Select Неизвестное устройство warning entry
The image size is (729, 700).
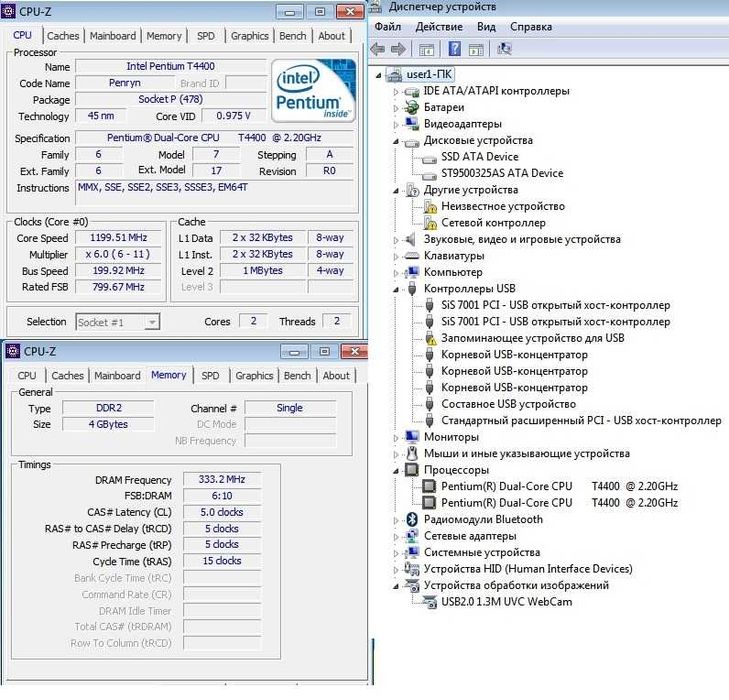tap(503, 206)
